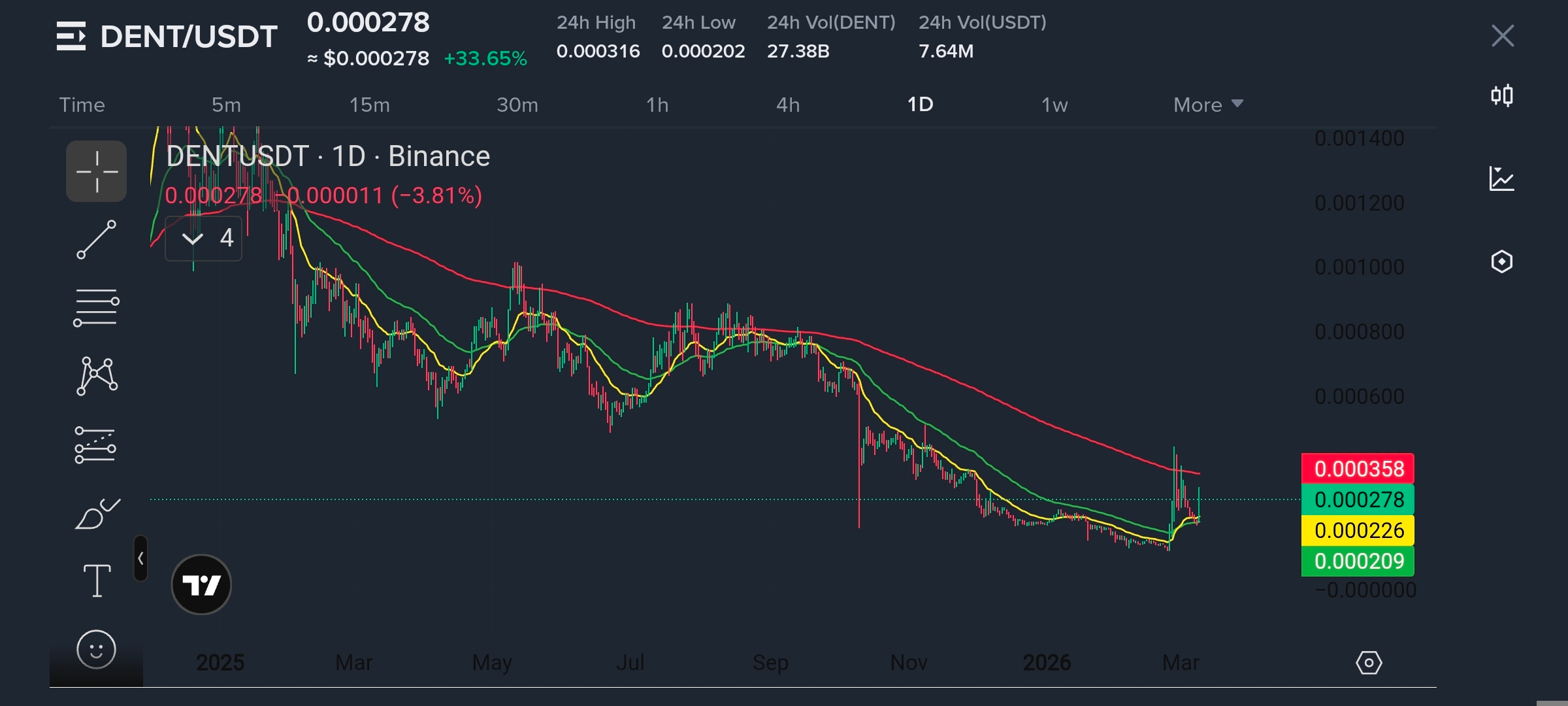Switch to the 4h timeframe tab
This screenshot has height=706, width=1568.
(x=787, y=105)
